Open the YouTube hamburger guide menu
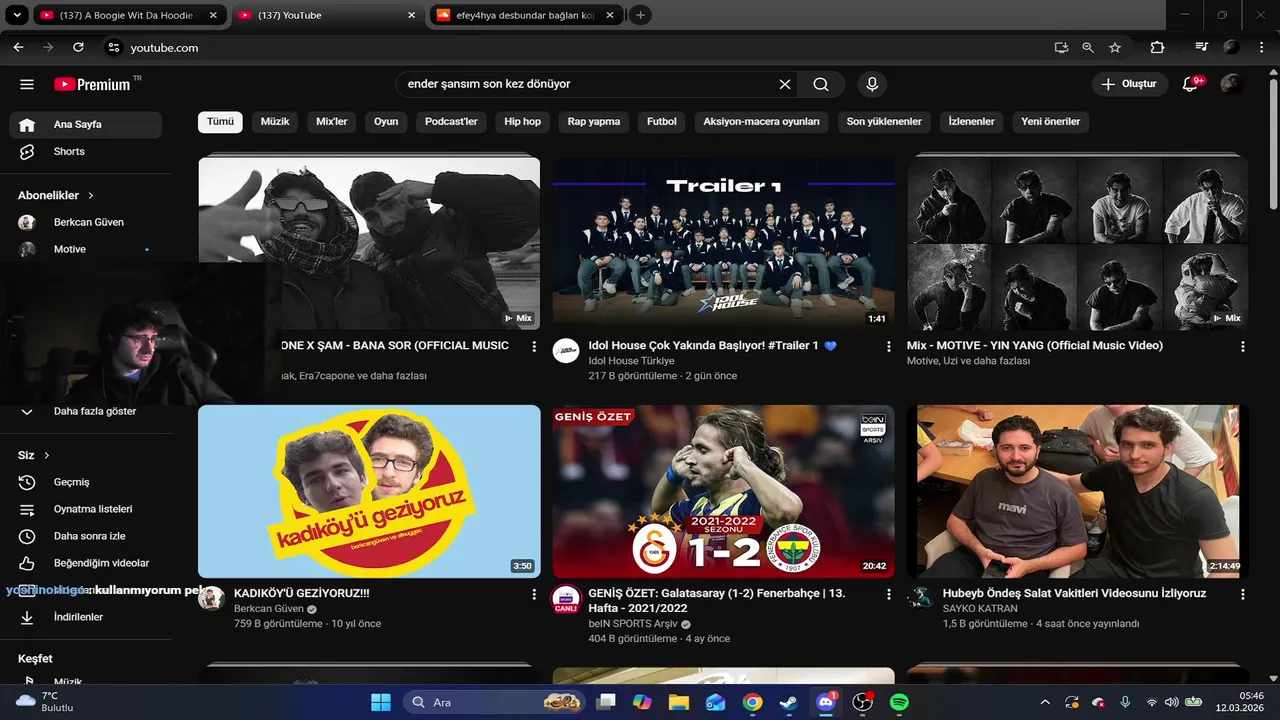 (x=27, y=85)
